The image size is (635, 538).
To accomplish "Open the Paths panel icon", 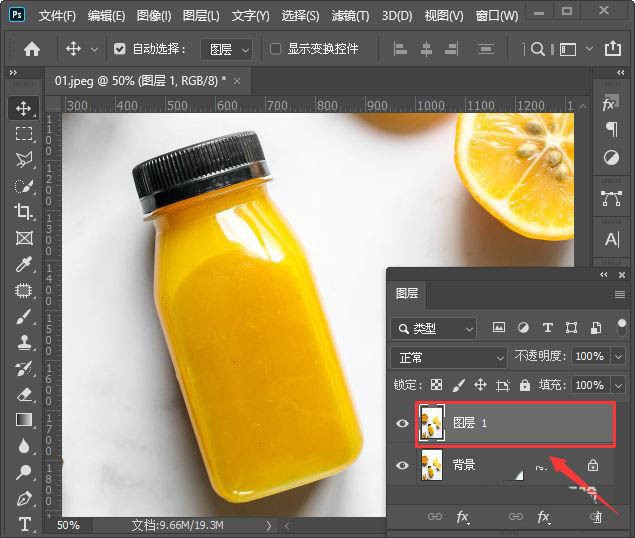I will [x=611, y=199].
